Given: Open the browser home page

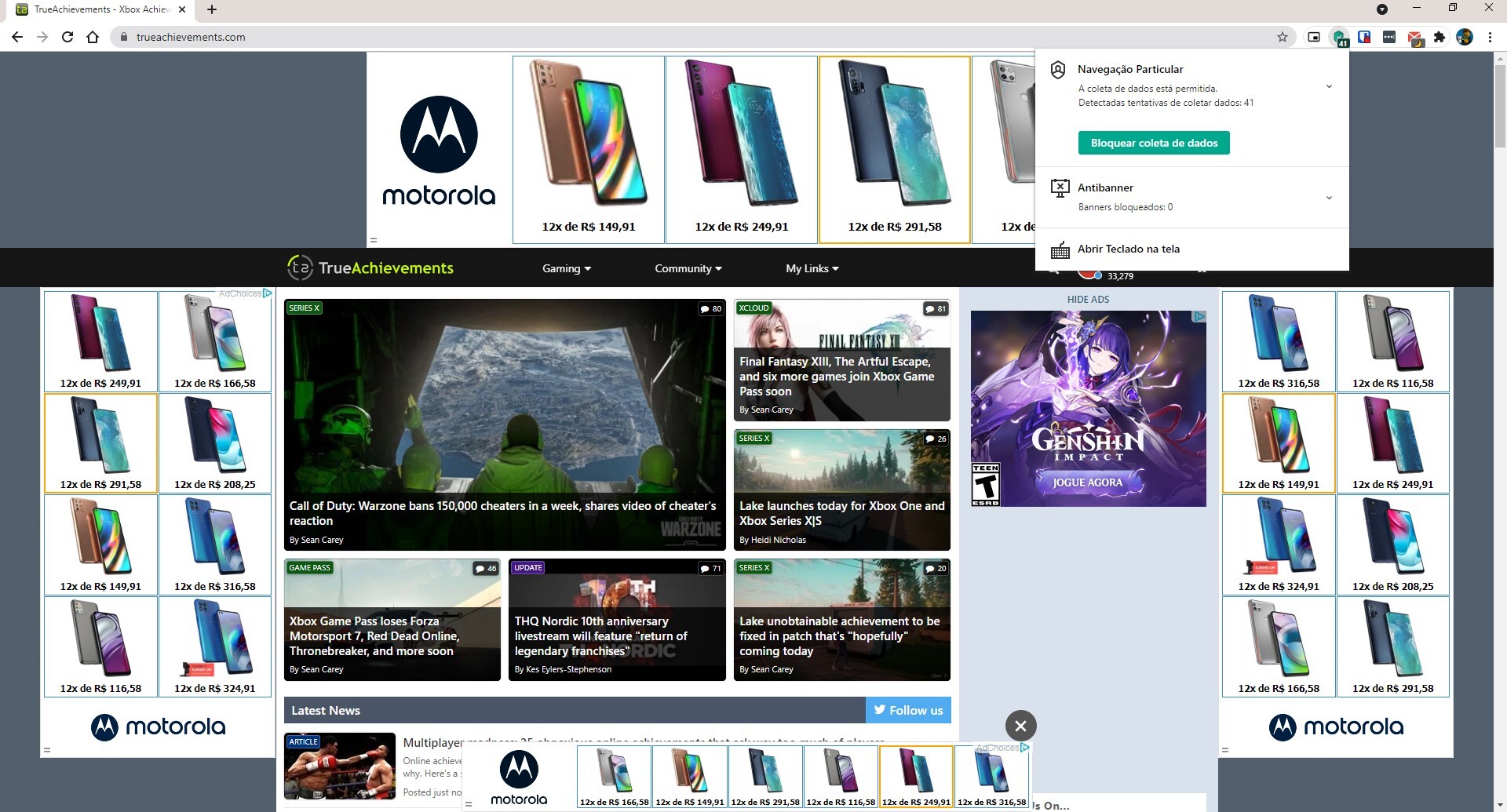Looking at the screenshot, I should pos(93,37).
